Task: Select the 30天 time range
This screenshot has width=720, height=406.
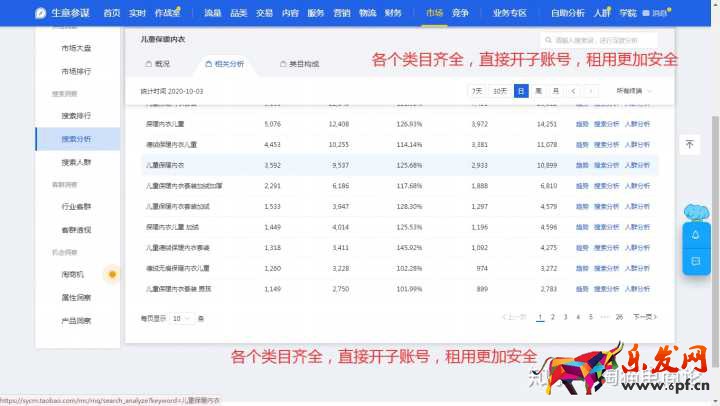Action: [x=500, y=91]
